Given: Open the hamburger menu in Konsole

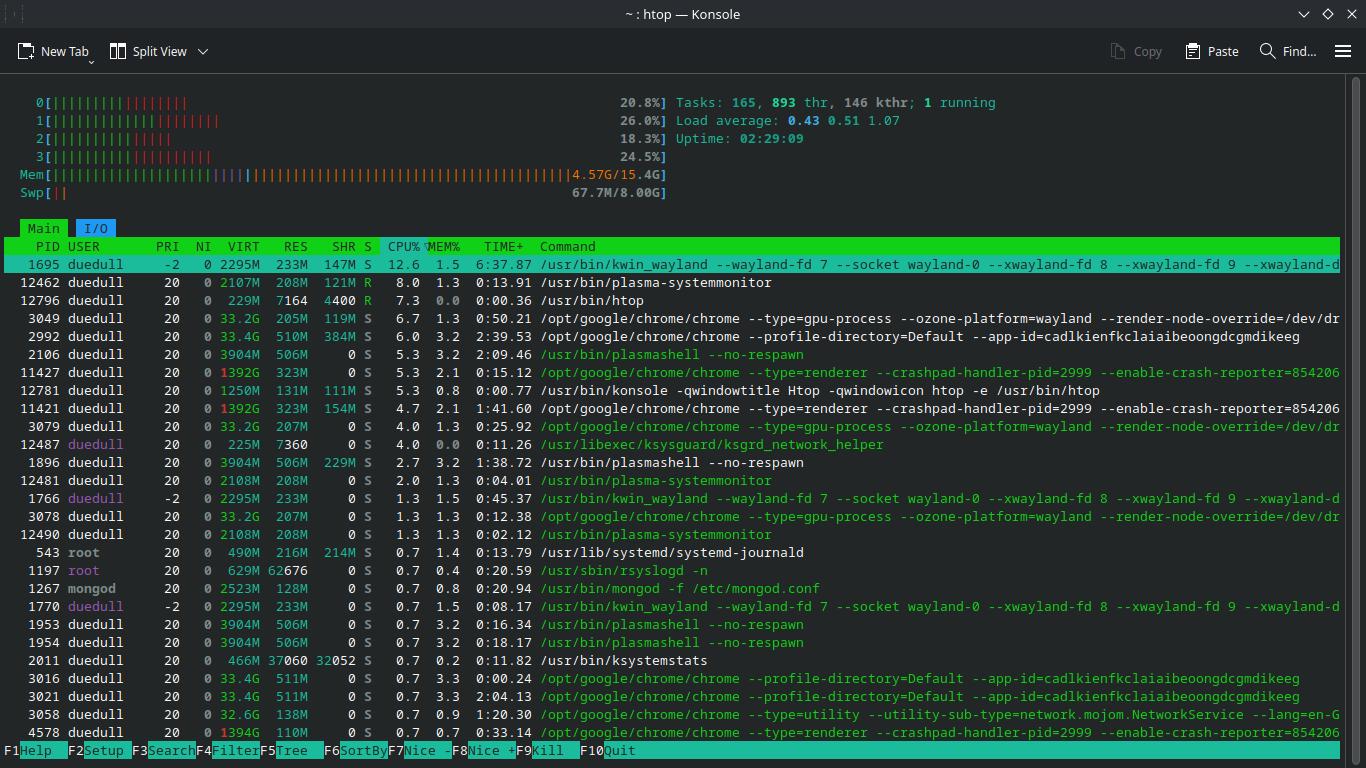Looking at the screenshot, I should [x=1343, y=51].
